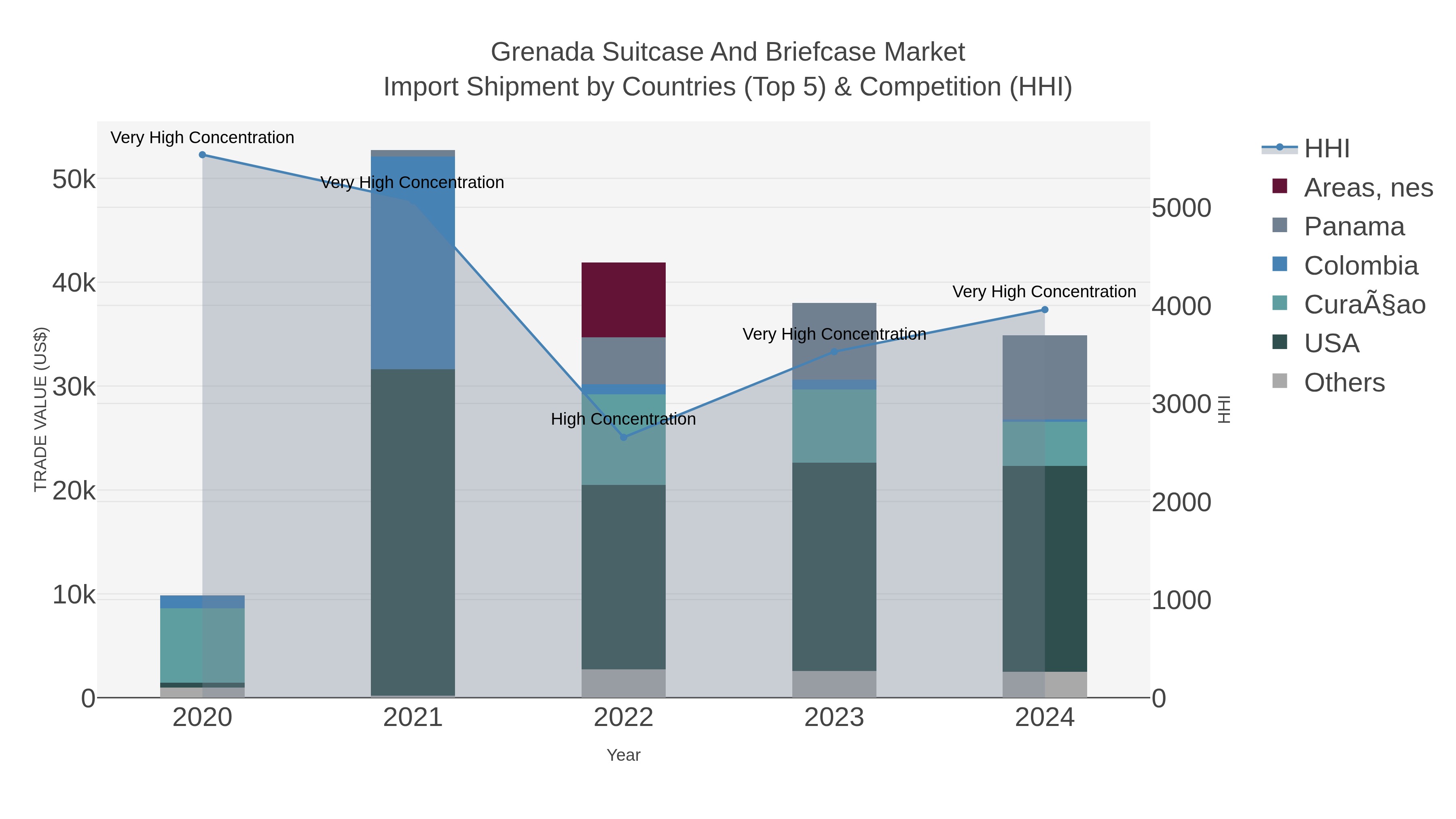
Task: Click the USA bar segment in 2022
Action: (623, 577)
